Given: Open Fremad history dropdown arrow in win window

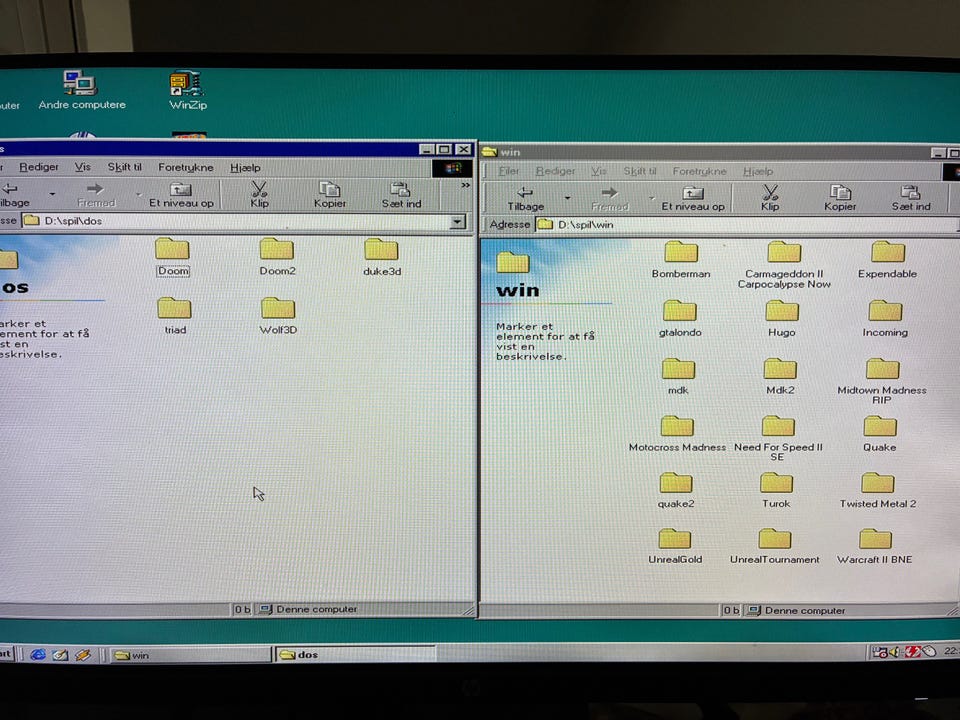Looking at the screenshot, I should [651, 198].
